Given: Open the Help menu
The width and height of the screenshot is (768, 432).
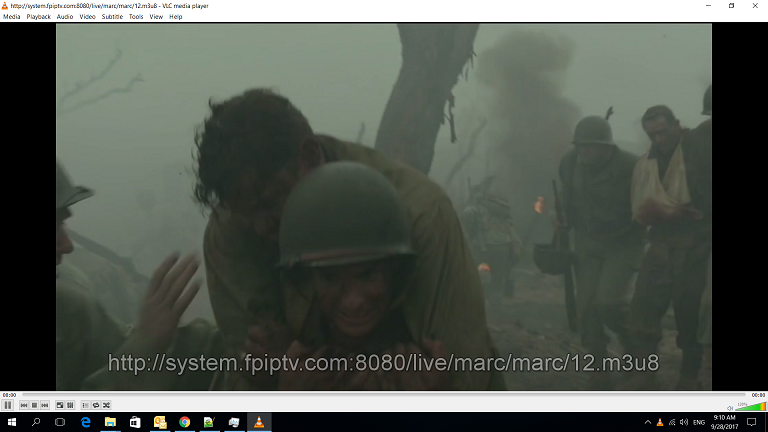Looking at the screenshot, I should (x=175, y=17).
